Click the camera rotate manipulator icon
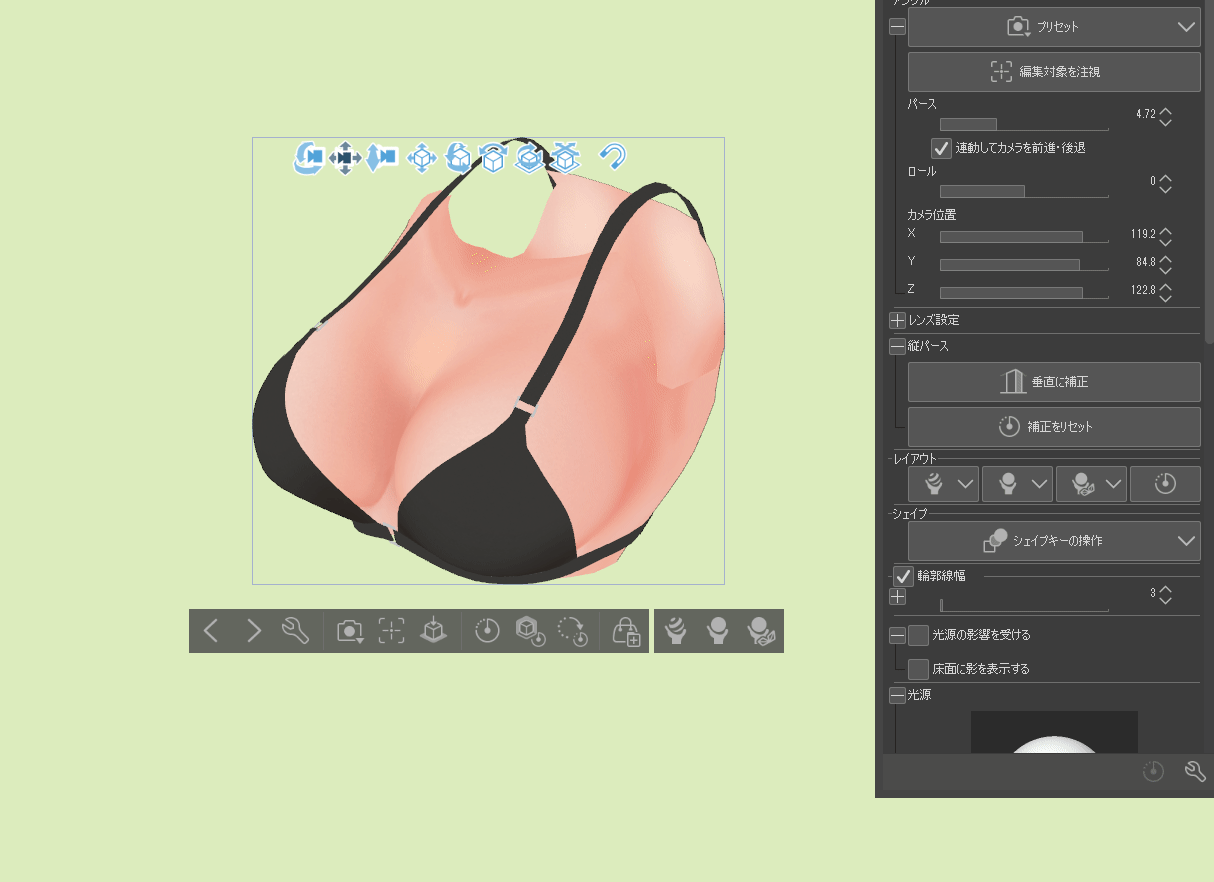Viewport: 1214px width, 882px height. click(x=309, y=157)
